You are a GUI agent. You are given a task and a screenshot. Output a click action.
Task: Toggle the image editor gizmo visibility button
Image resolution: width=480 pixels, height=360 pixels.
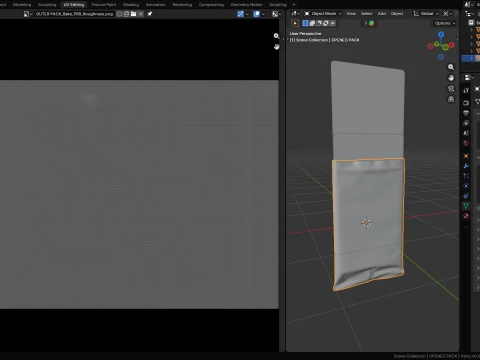pos(240,14)
